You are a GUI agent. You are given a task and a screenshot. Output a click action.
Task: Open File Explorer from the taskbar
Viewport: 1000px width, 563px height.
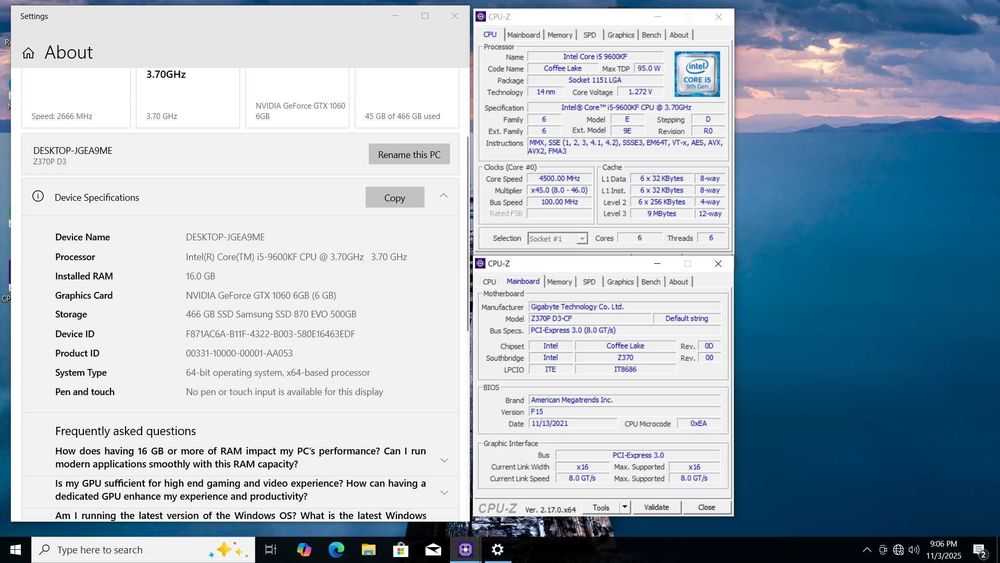point(369,550)
